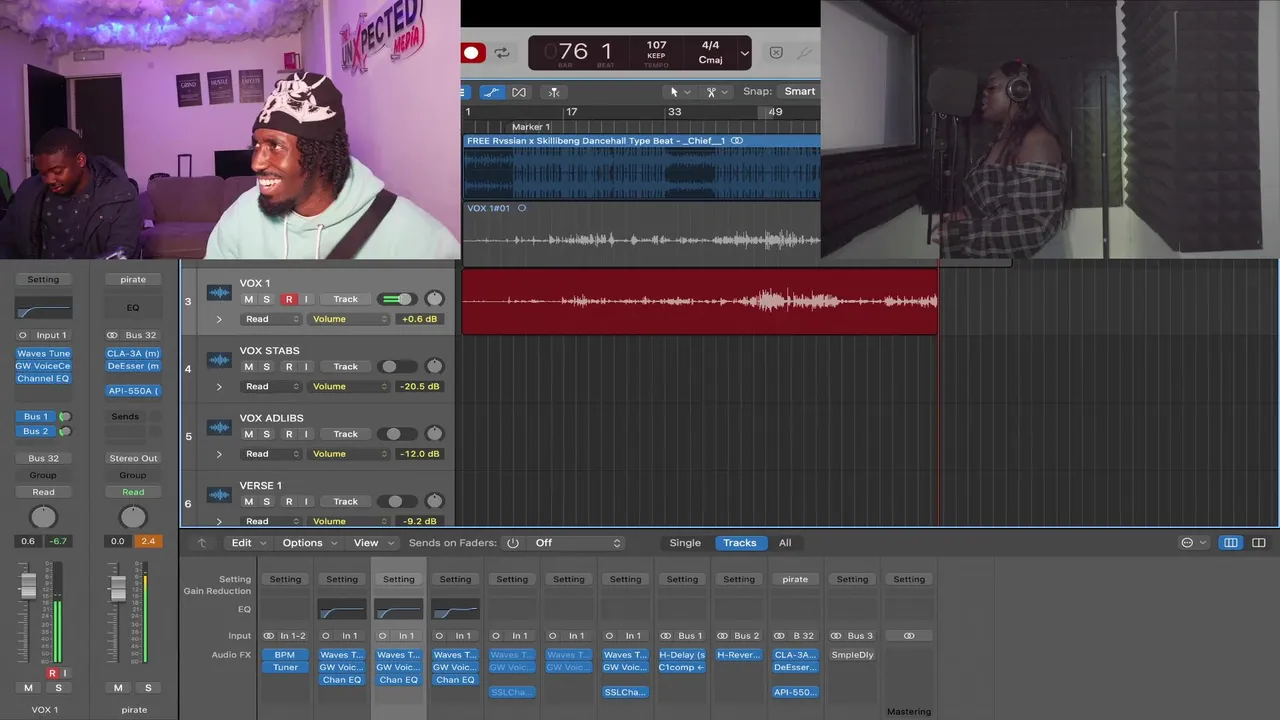This screenshot has width=1280, height=720.
Task: Open the mixer View menu
Action: pos(372,543)
